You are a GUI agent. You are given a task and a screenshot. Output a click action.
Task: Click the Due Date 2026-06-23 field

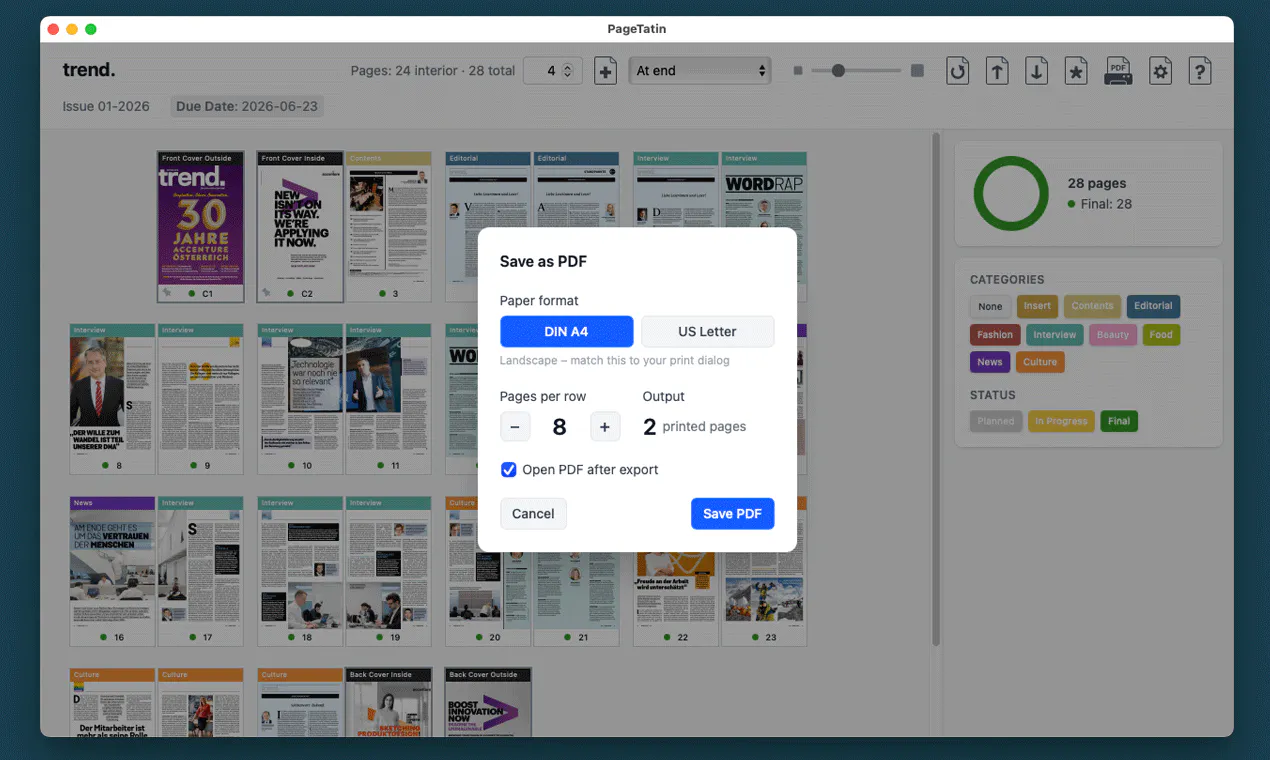tap(247, 106)
